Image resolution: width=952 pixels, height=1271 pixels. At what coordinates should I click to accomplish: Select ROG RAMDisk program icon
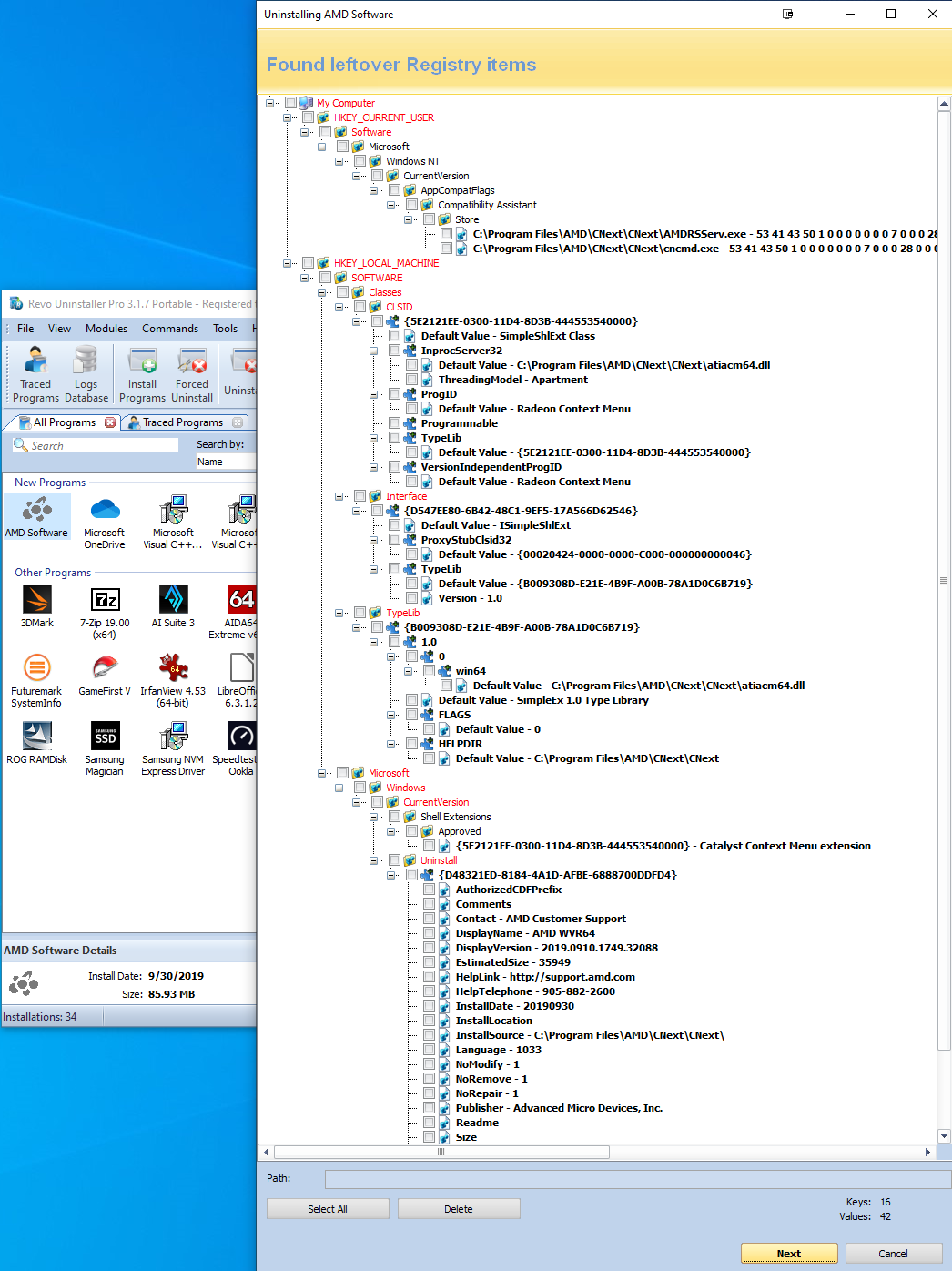point(37,743)
